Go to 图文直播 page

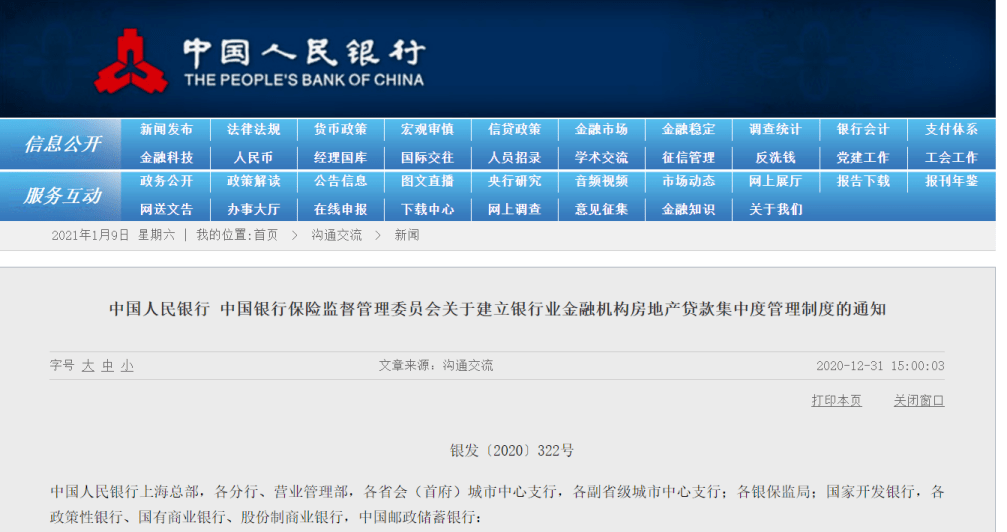427,181
